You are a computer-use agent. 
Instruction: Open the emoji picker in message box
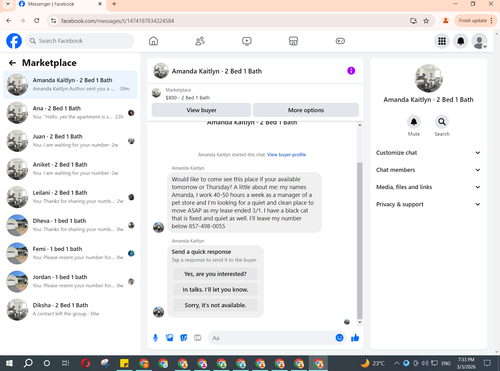click(339, 338)
